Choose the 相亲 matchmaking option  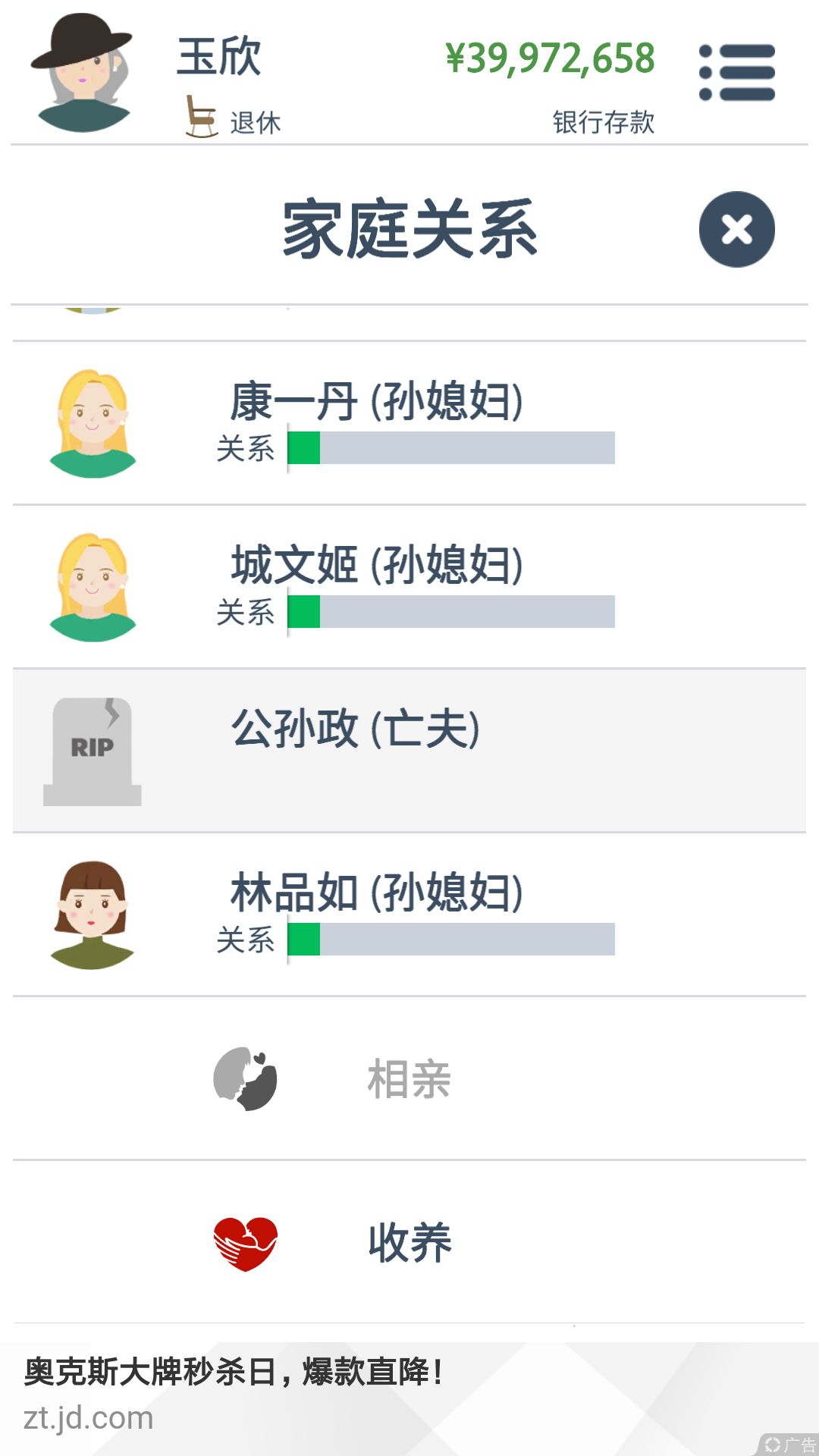[409, 1078]
